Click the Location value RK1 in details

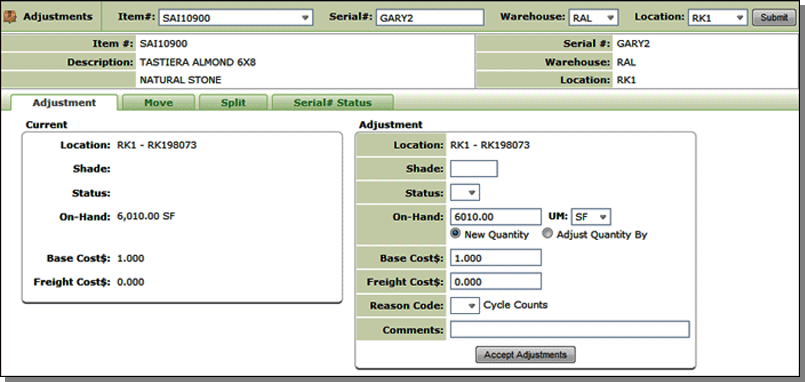[626, 80]
